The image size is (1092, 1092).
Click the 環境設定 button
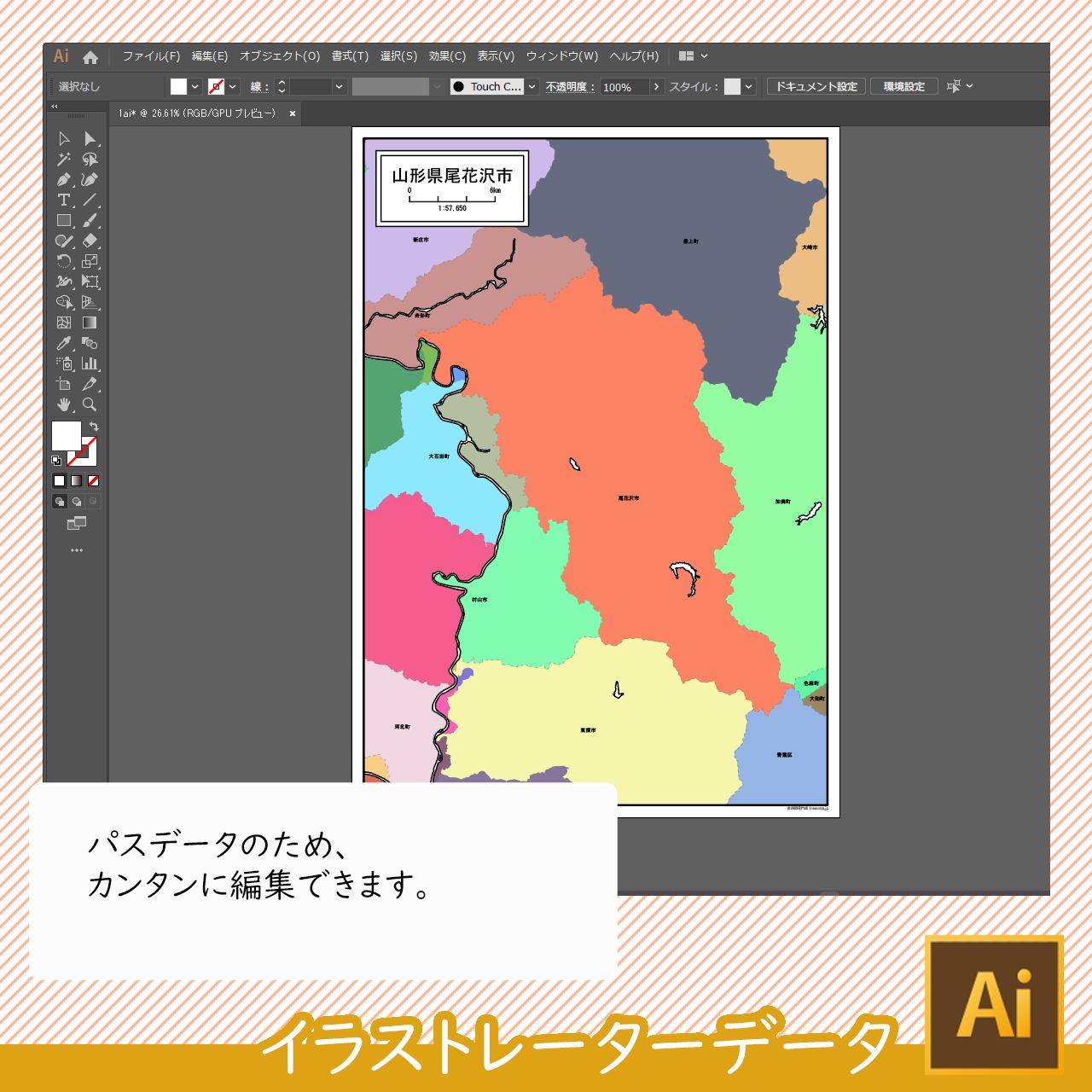[x=904, y=86]
